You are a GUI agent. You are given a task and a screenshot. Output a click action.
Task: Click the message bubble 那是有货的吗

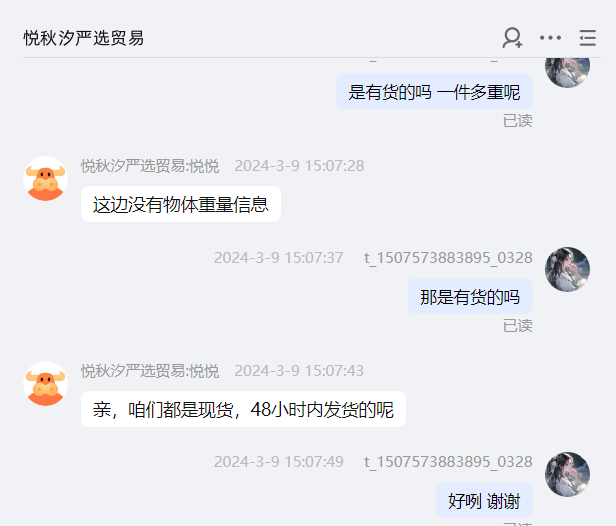(x=470, y=297)
